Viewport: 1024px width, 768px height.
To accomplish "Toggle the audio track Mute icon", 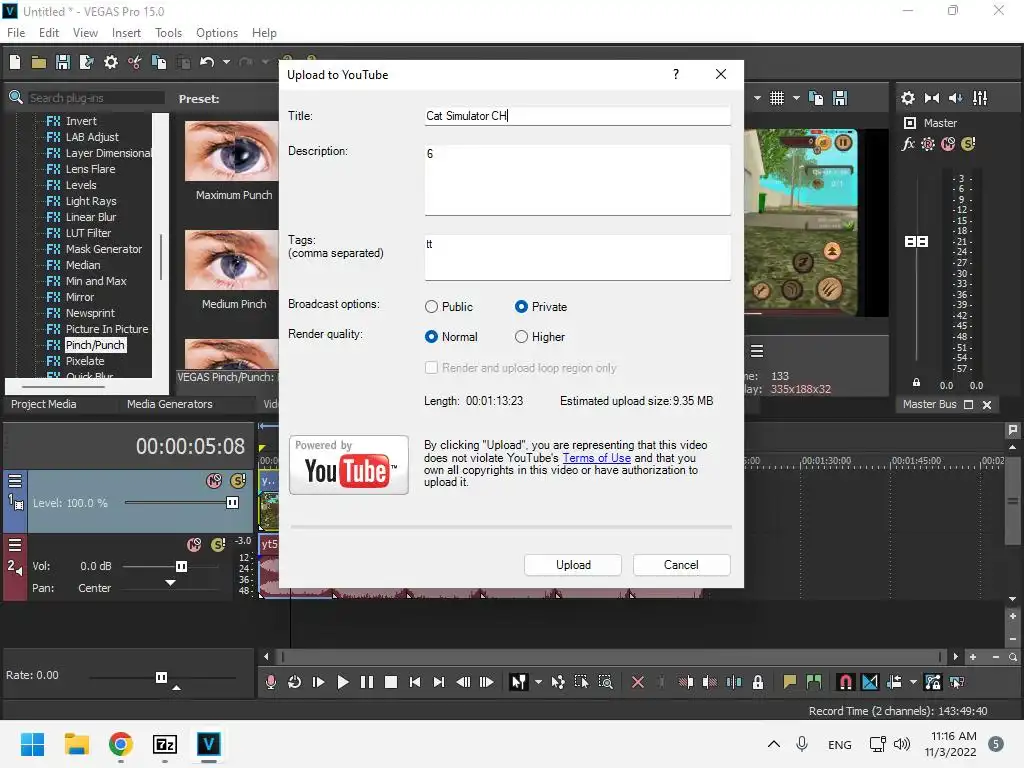I will click(x=194, y=545).
